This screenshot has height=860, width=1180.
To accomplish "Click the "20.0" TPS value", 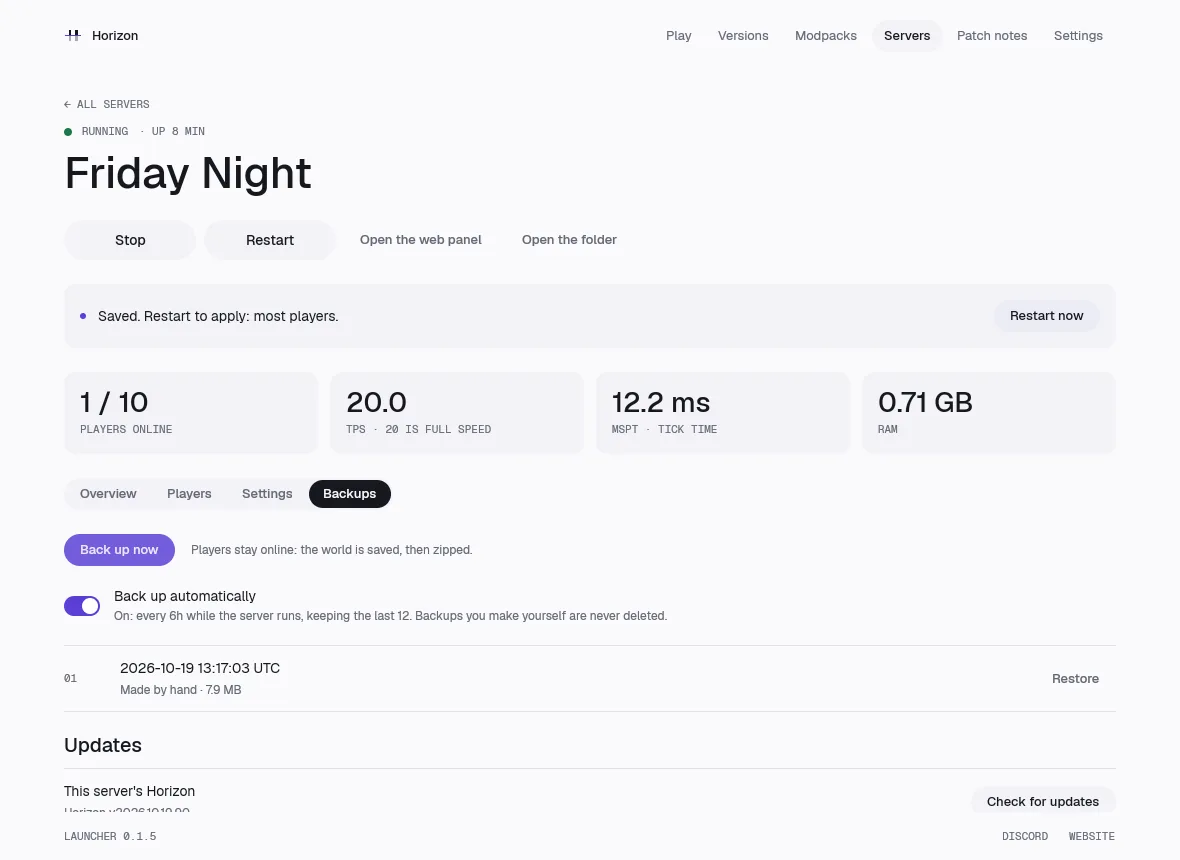I will point(376,403).
